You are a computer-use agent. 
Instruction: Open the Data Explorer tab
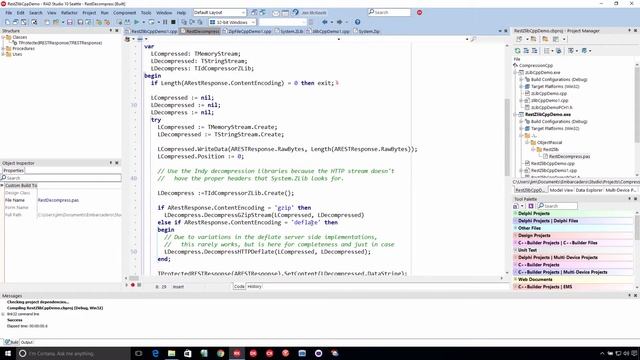(x=589, y=190)
